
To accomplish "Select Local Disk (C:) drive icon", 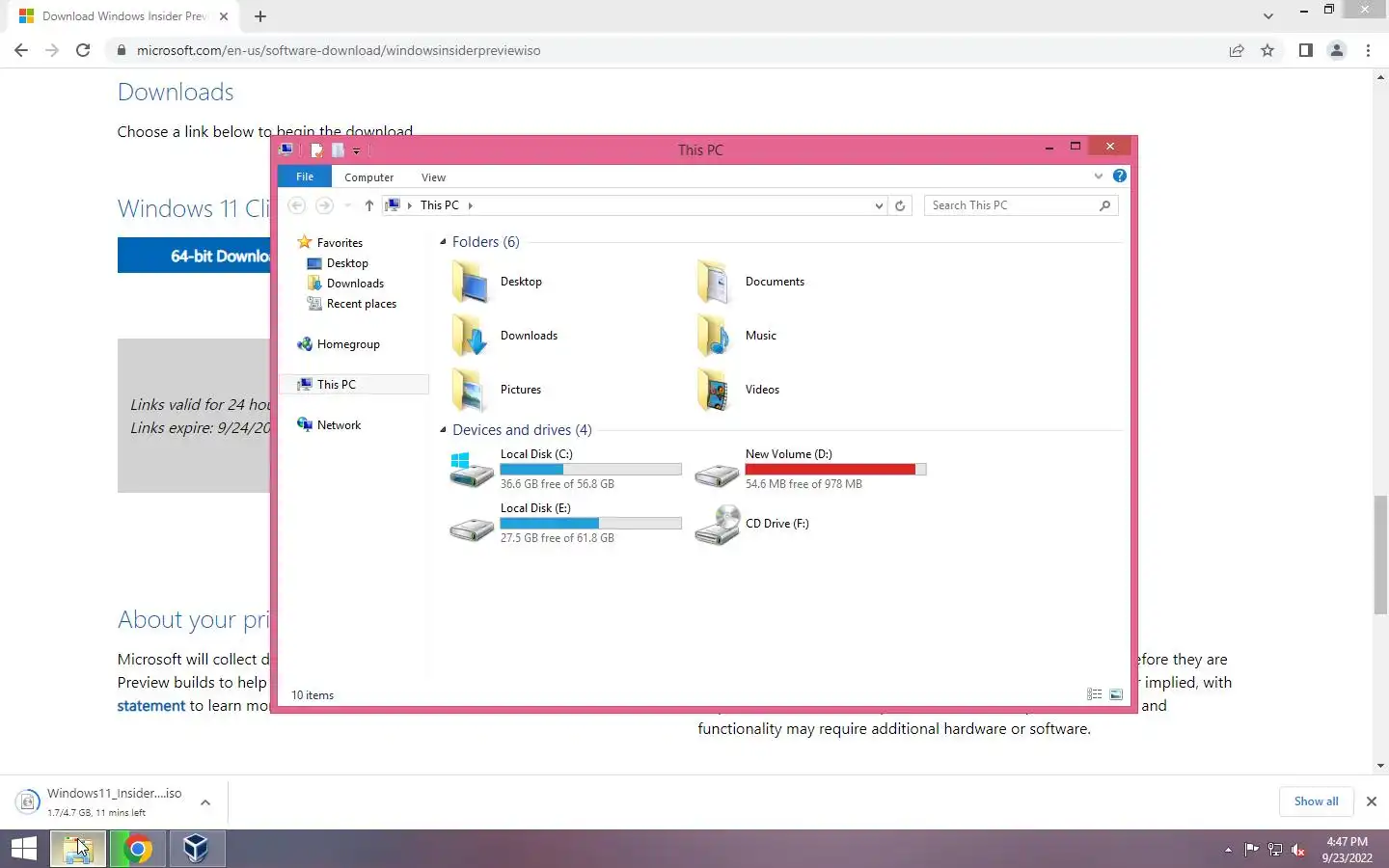I will (471, 470).
